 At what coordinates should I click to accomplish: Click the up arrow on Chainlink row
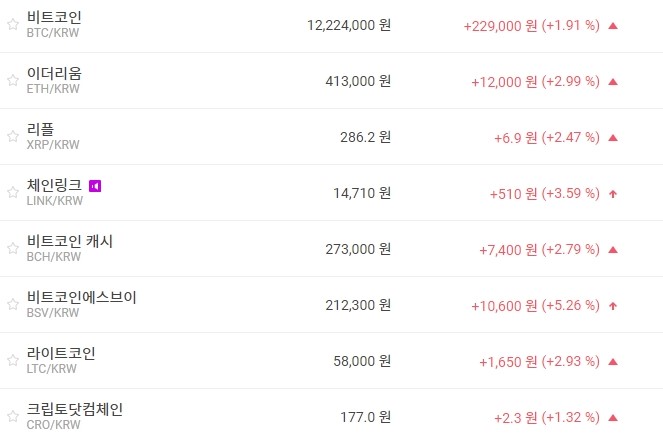[613, 193]
